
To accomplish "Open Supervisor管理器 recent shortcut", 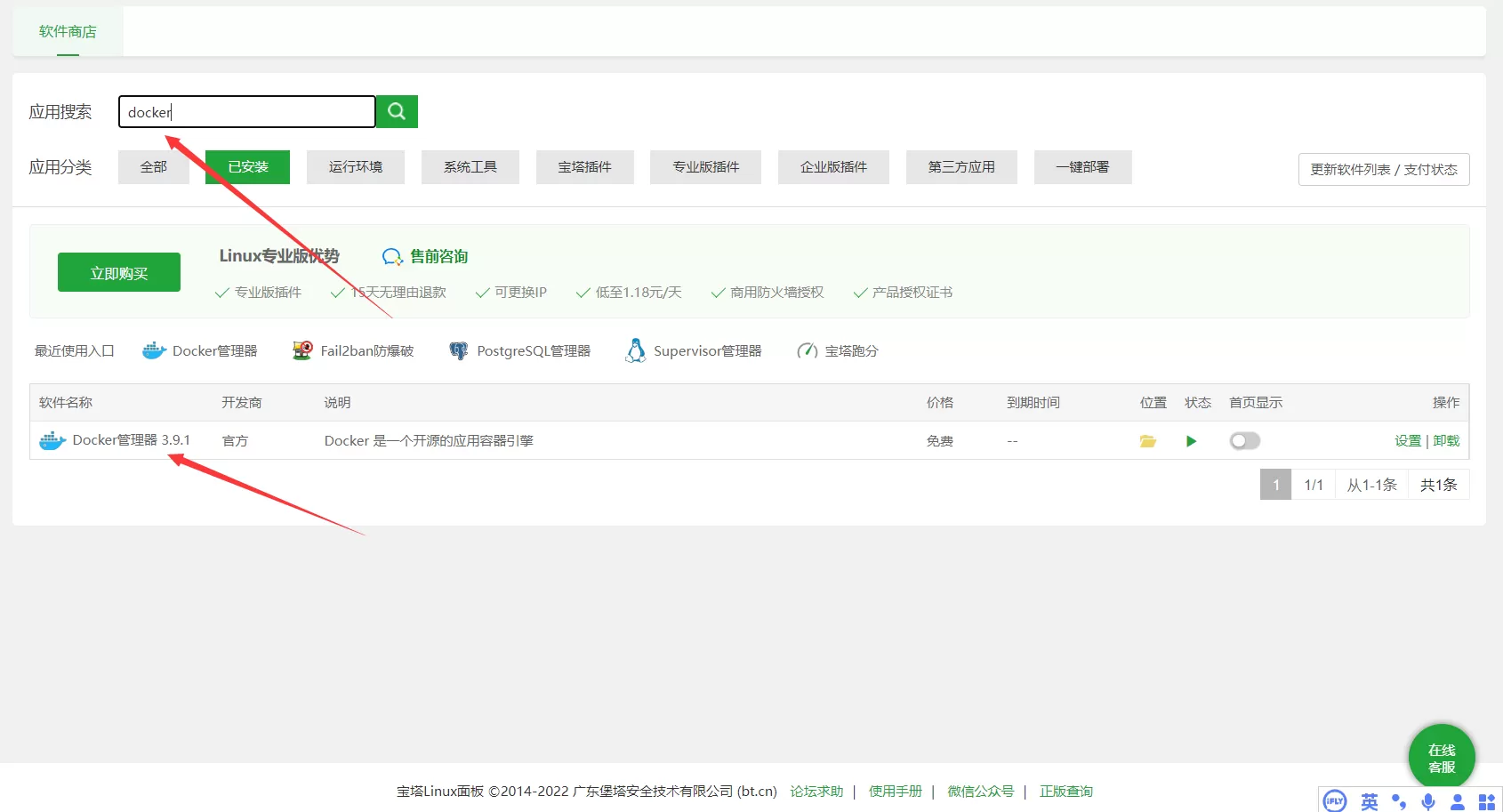I will [695, 351].
